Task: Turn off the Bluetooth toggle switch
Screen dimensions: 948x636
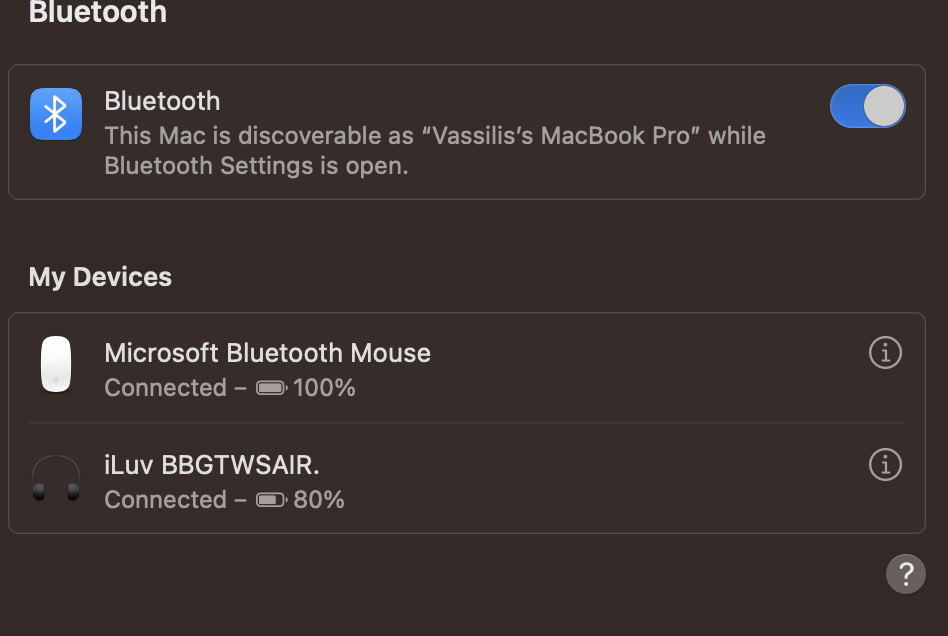Action: click(867, 106)
